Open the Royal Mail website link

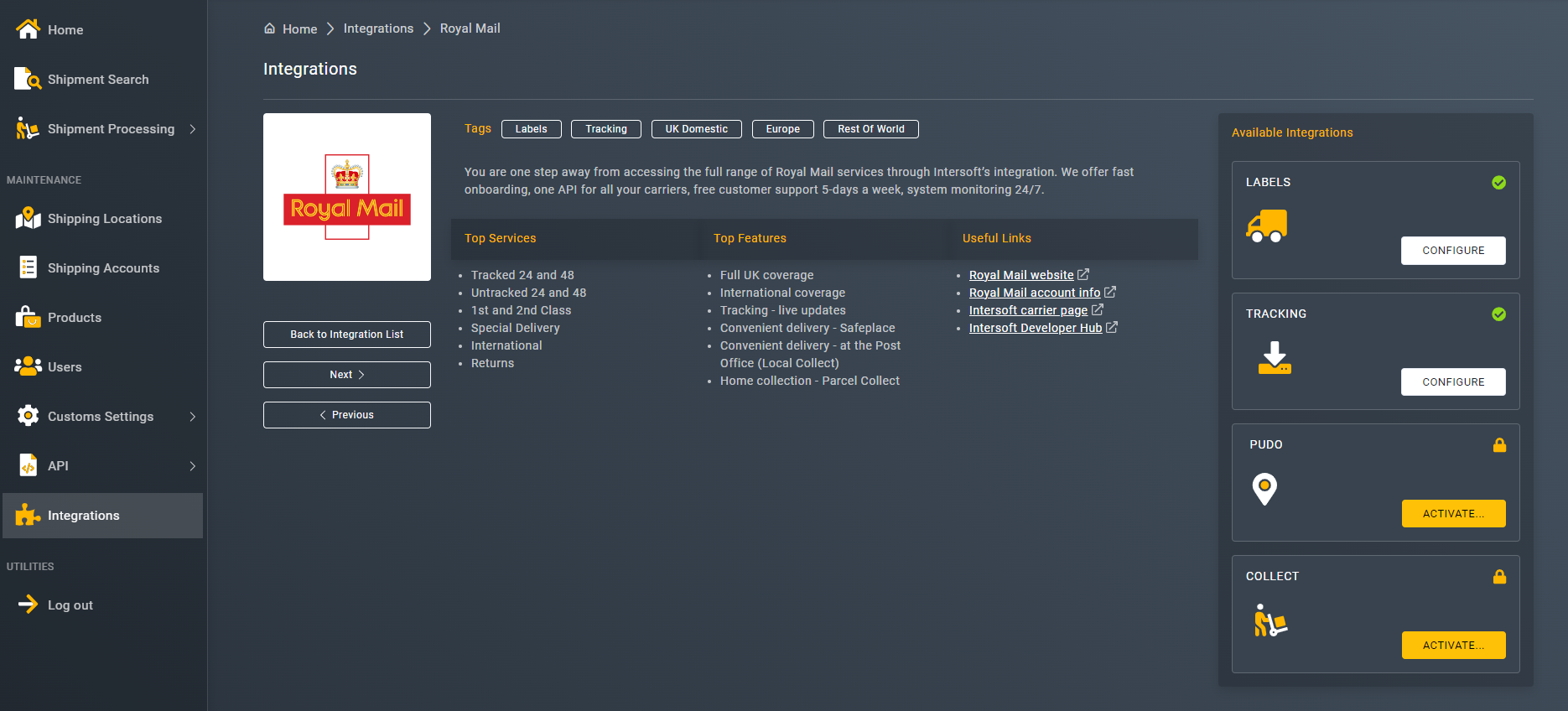coord(1021,275)
